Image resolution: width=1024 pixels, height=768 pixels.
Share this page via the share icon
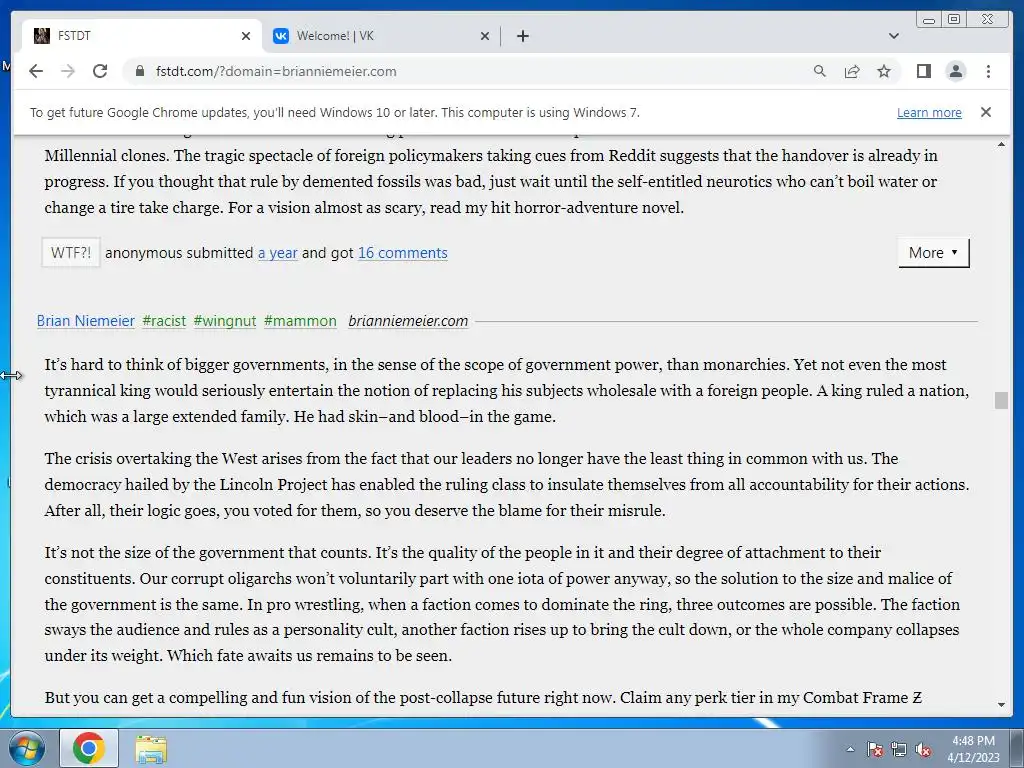pos(852,71)
